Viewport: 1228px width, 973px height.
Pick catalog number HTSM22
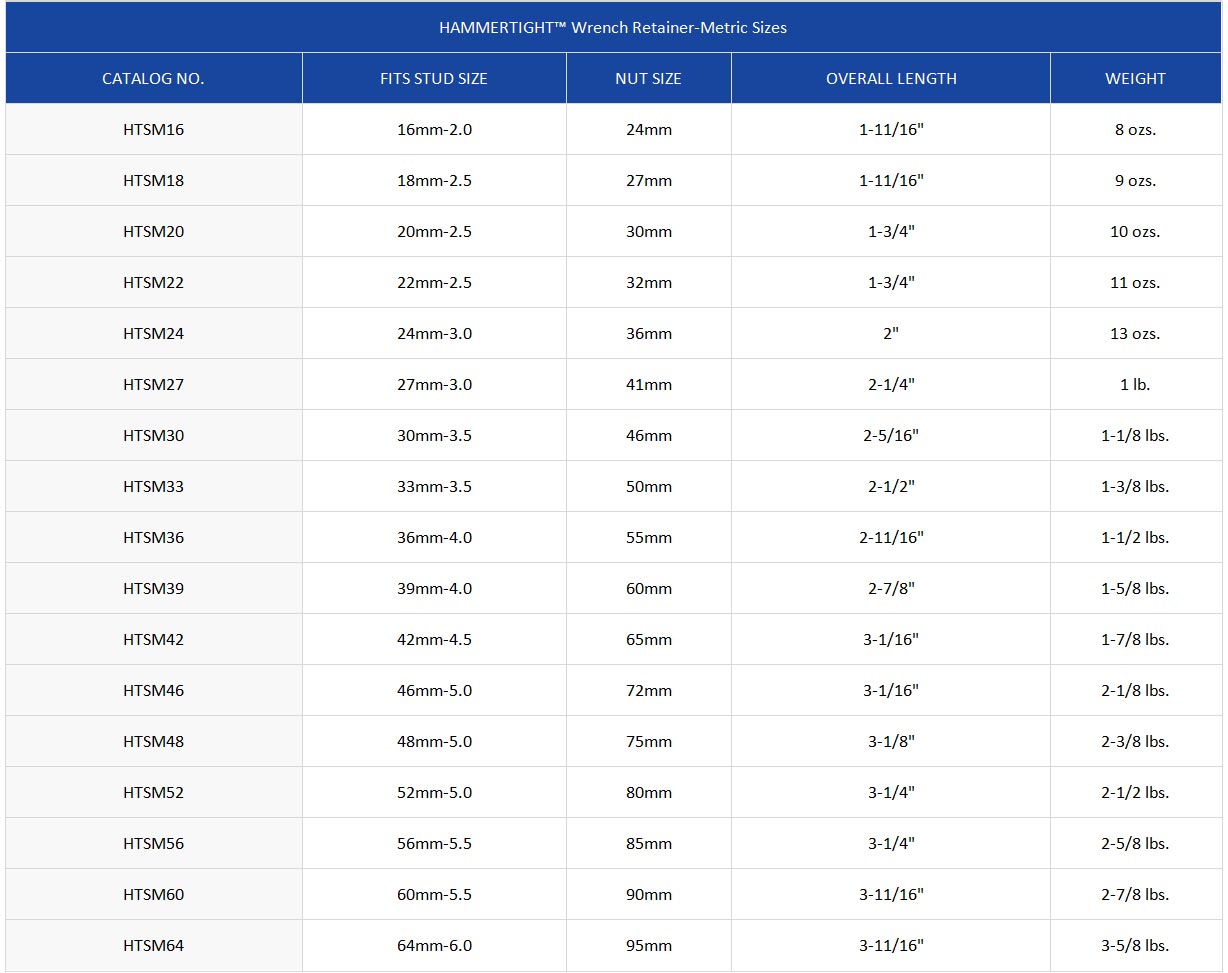(x=154, y=283)
